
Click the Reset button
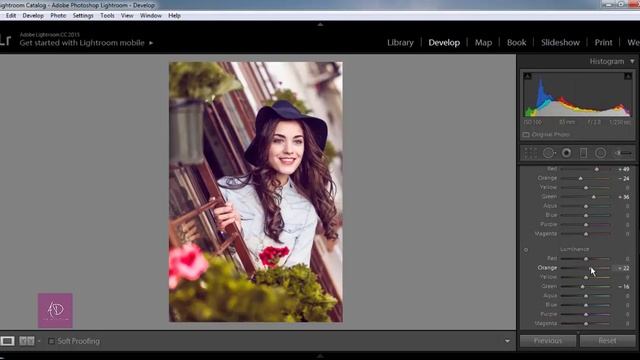coord(607,341)
